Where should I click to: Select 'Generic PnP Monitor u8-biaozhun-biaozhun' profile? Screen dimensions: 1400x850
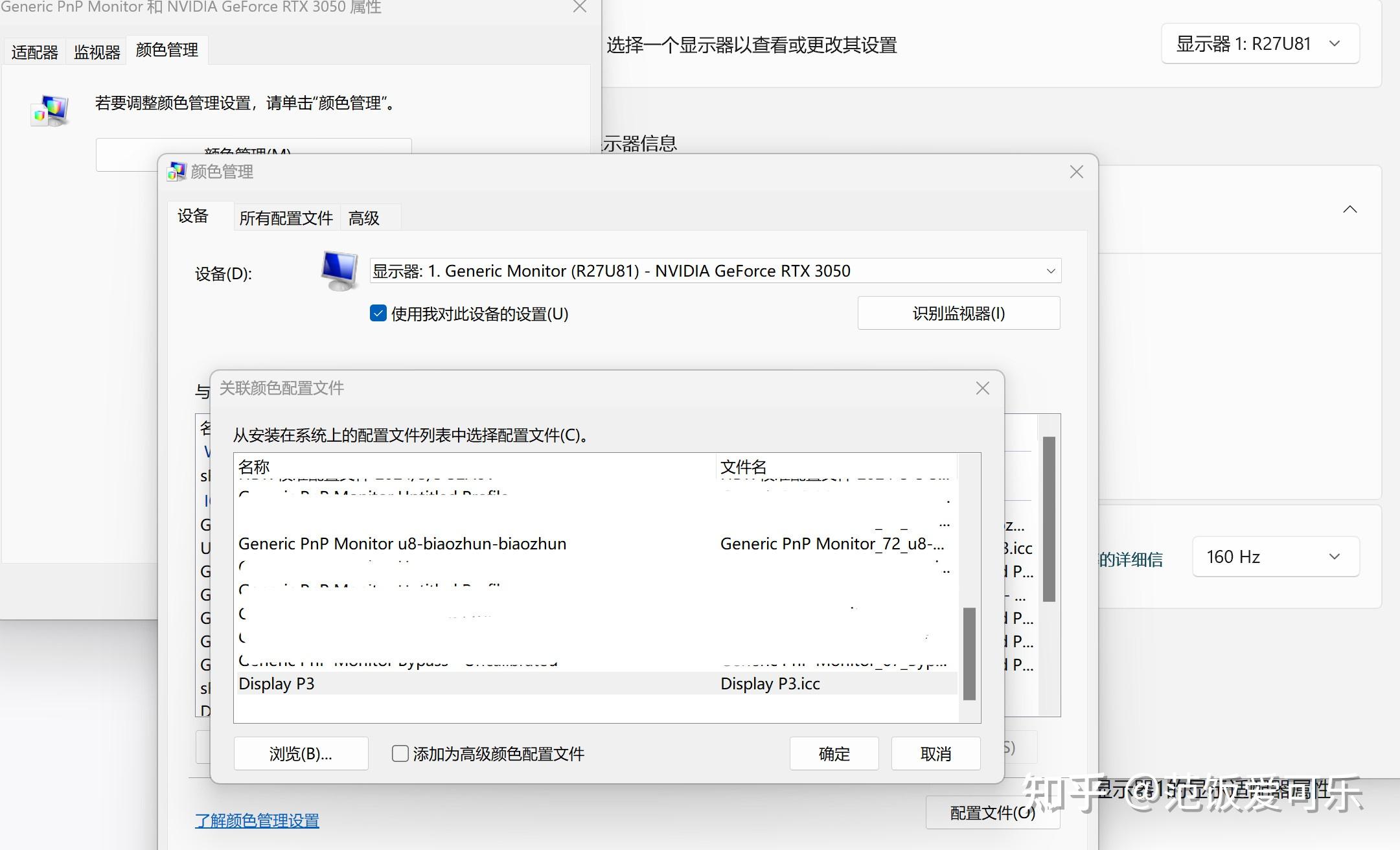click(597, 544)
